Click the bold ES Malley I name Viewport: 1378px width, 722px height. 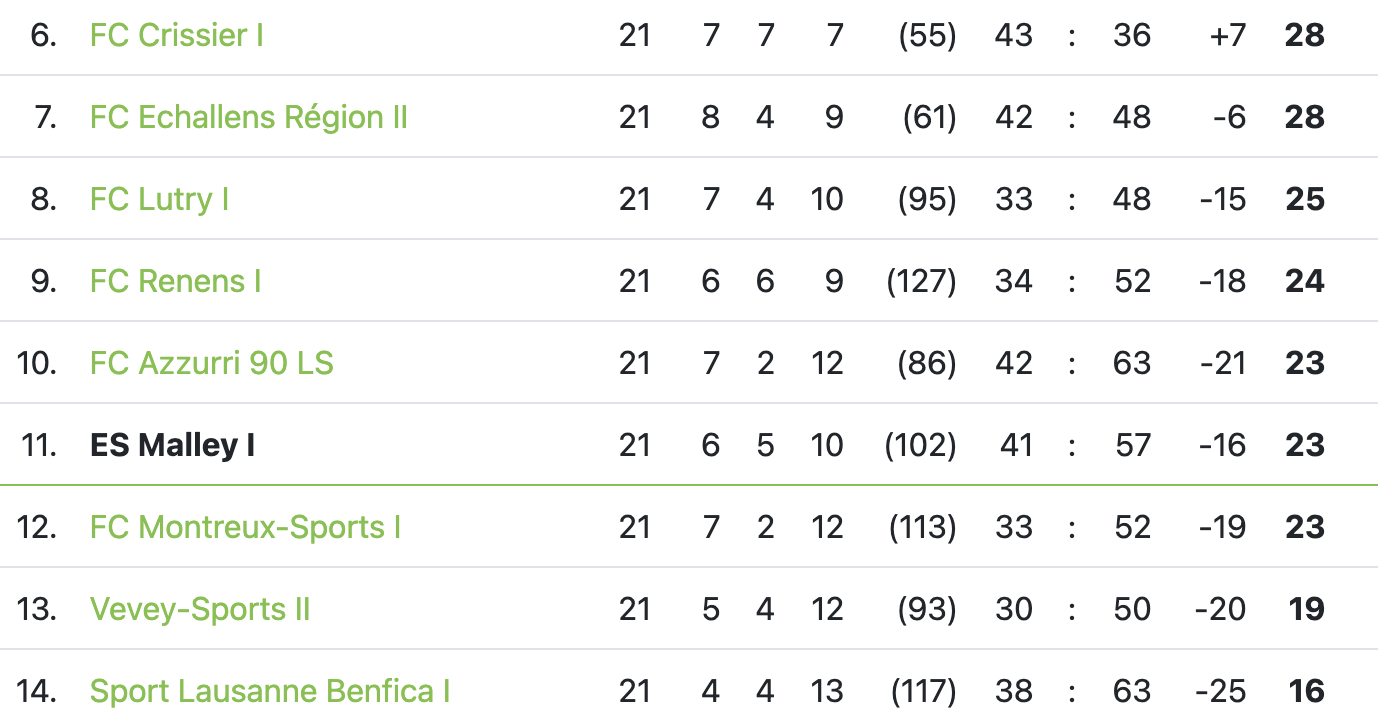point(172,445)
